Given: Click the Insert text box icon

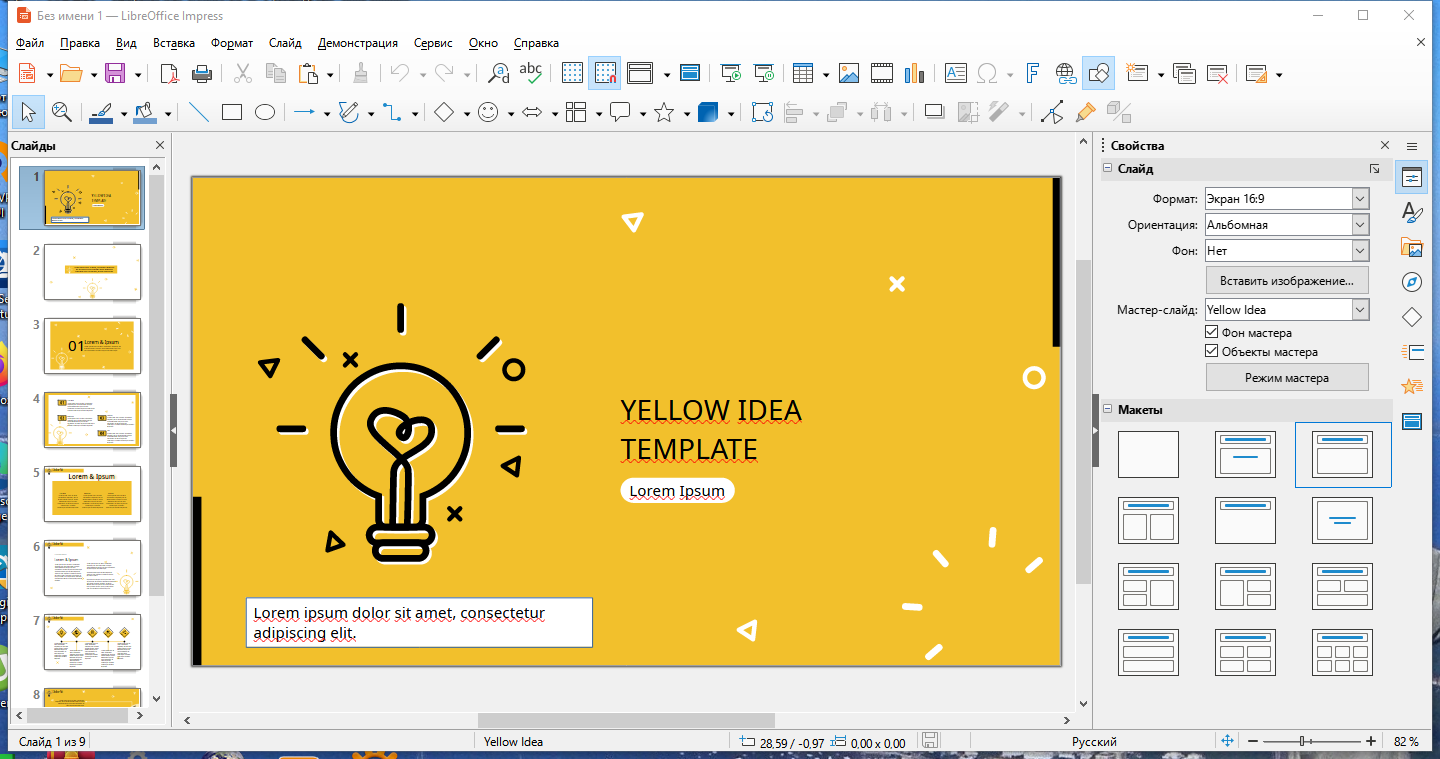Looking at the screenshot, I should (x=956, y=73).
